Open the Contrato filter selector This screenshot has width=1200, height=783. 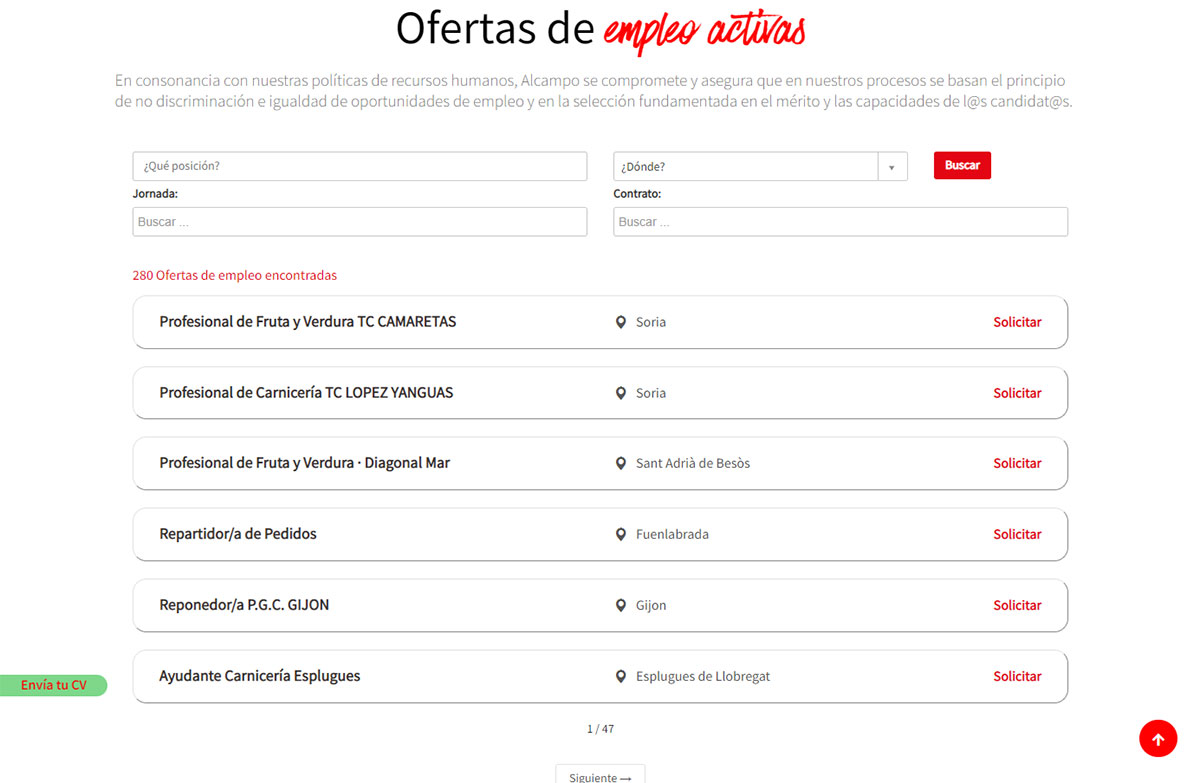tap(840, 222)
